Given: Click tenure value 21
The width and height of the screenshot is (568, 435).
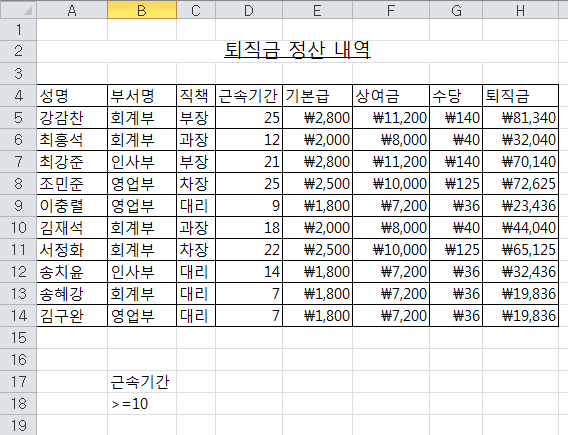Looking at the screenshot, I should pos(249,162).
